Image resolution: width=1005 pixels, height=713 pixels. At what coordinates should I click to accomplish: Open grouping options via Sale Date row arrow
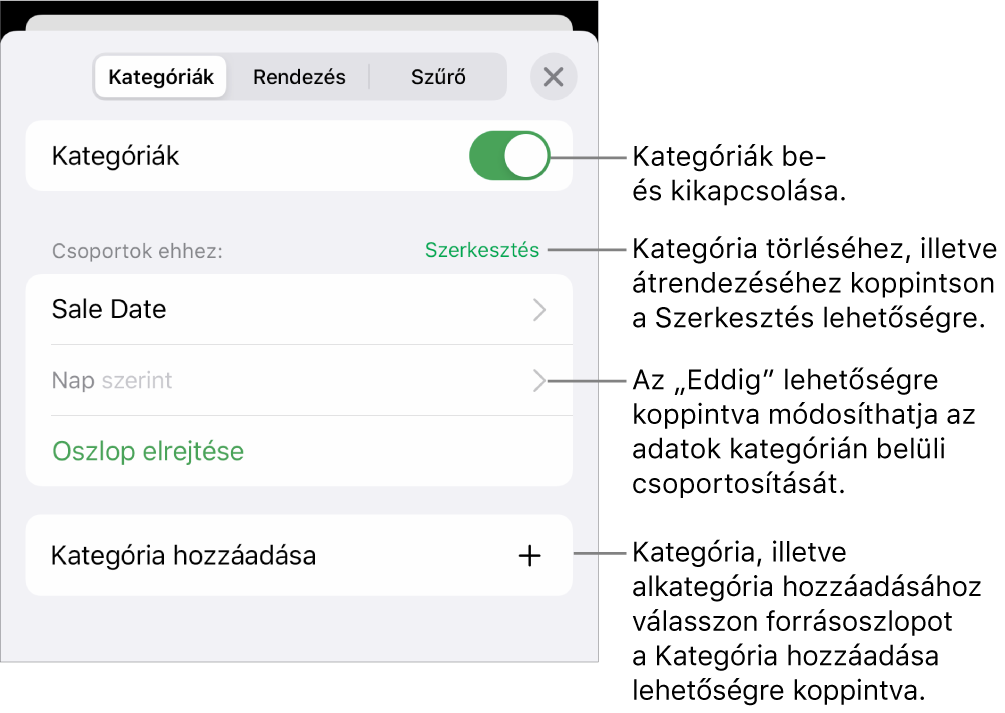pos(539,310)
